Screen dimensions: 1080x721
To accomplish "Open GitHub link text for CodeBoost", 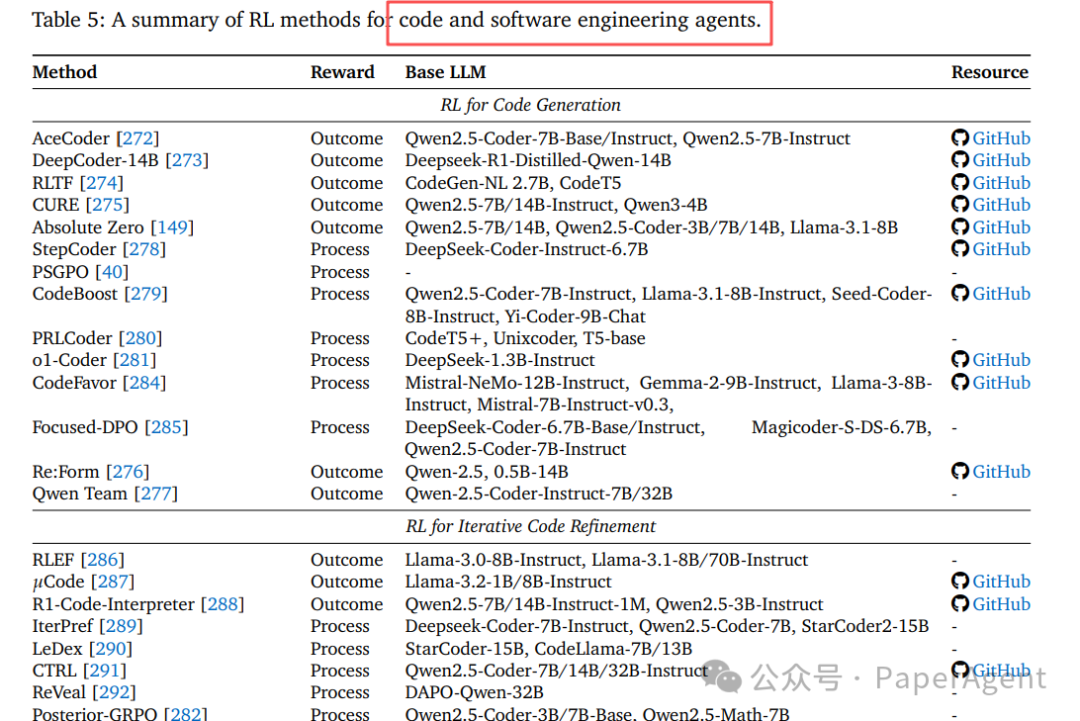I will [1001, 294].
